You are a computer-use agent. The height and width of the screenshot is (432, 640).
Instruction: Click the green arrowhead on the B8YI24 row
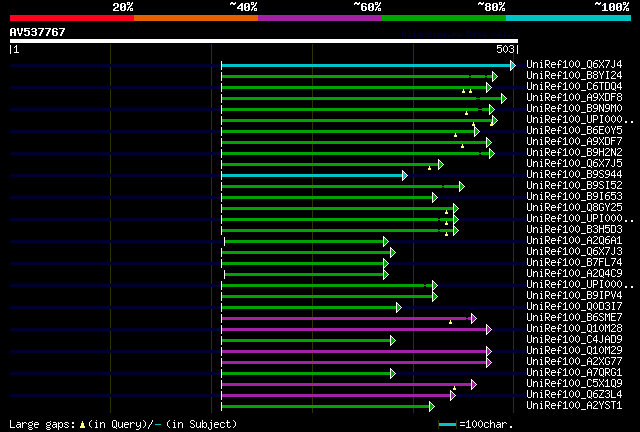[x=495, y=76]
